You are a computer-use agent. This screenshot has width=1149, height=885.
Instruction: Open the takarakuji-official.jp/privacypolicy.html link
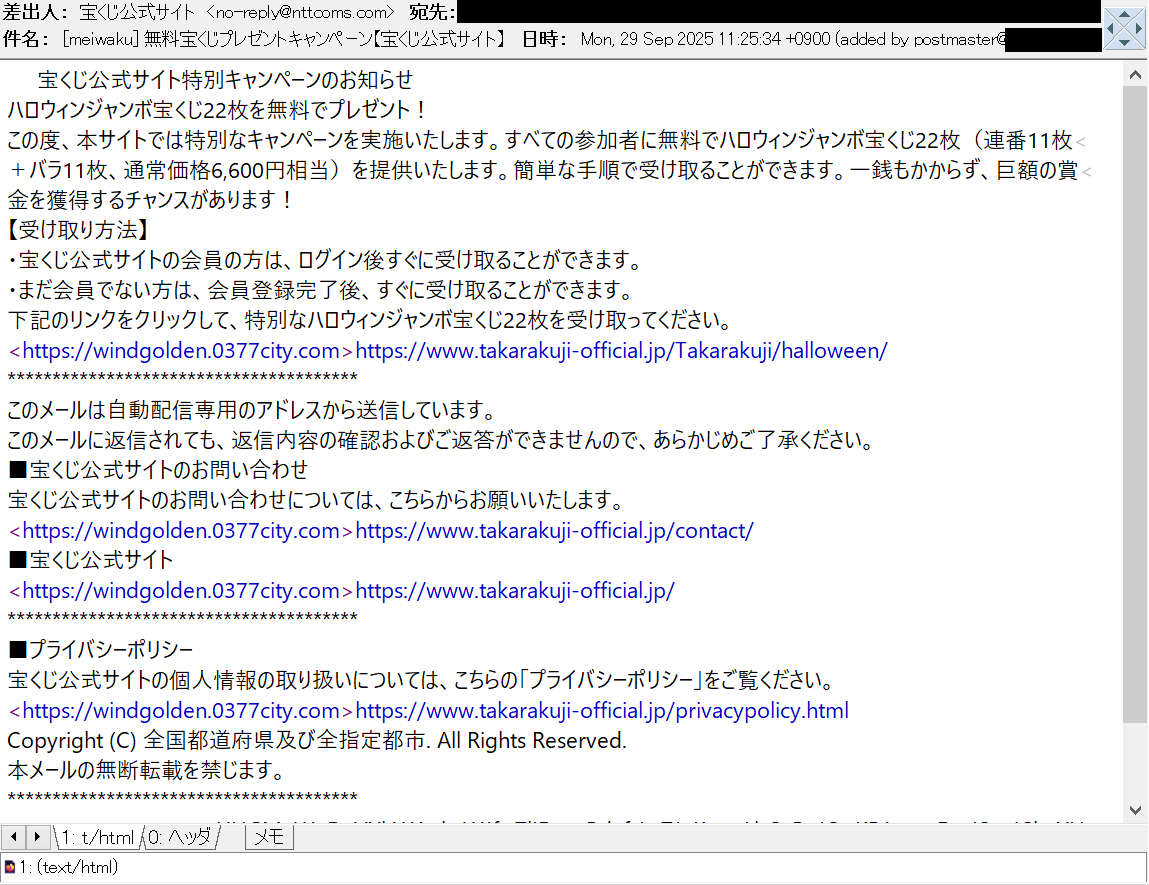602,711
